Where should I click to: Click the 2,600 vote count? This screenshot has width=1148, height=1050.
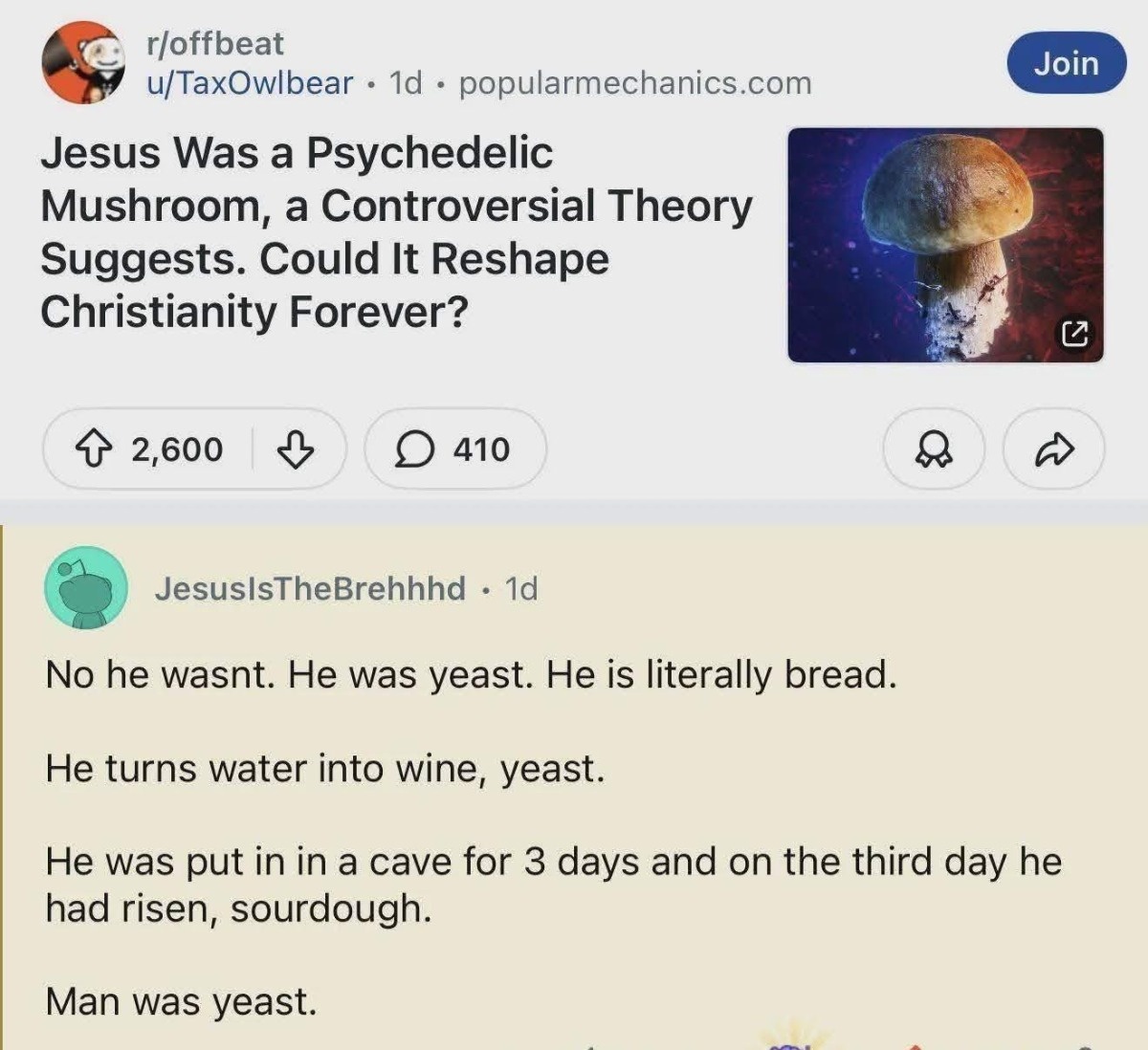click(177, 448)
